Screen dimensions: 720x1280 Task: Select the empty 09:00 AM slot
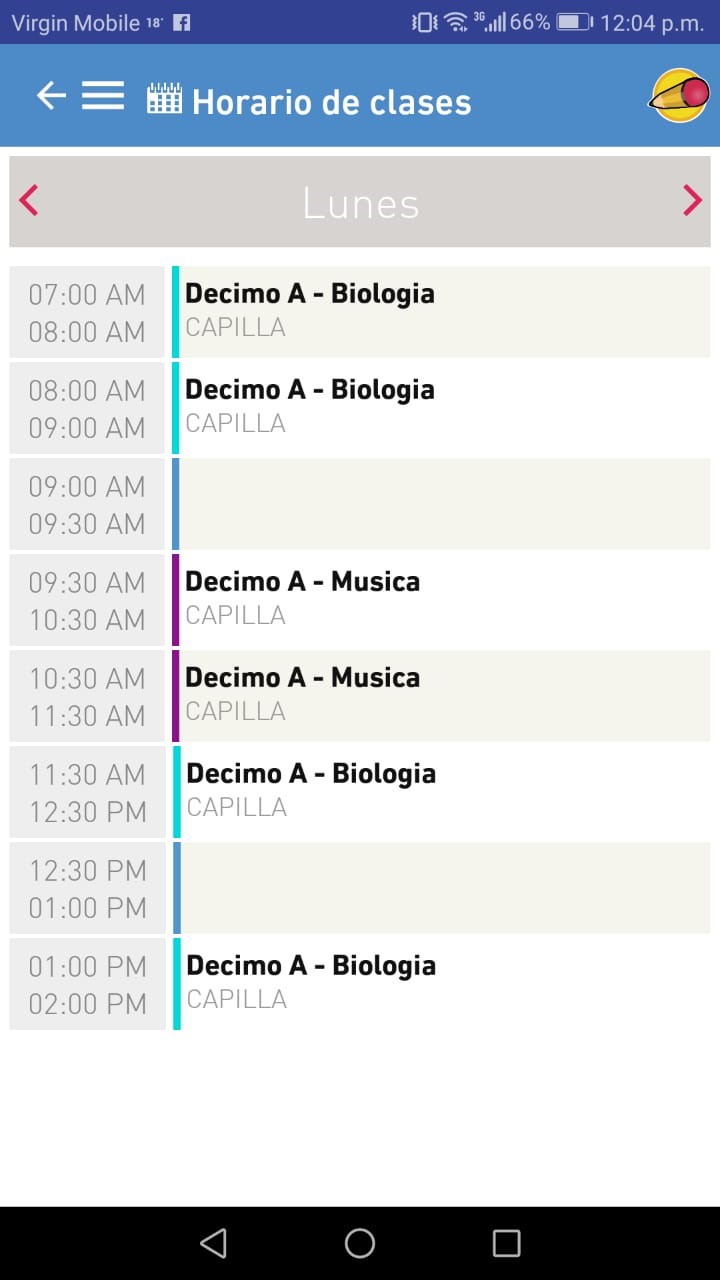pos(440,504)
